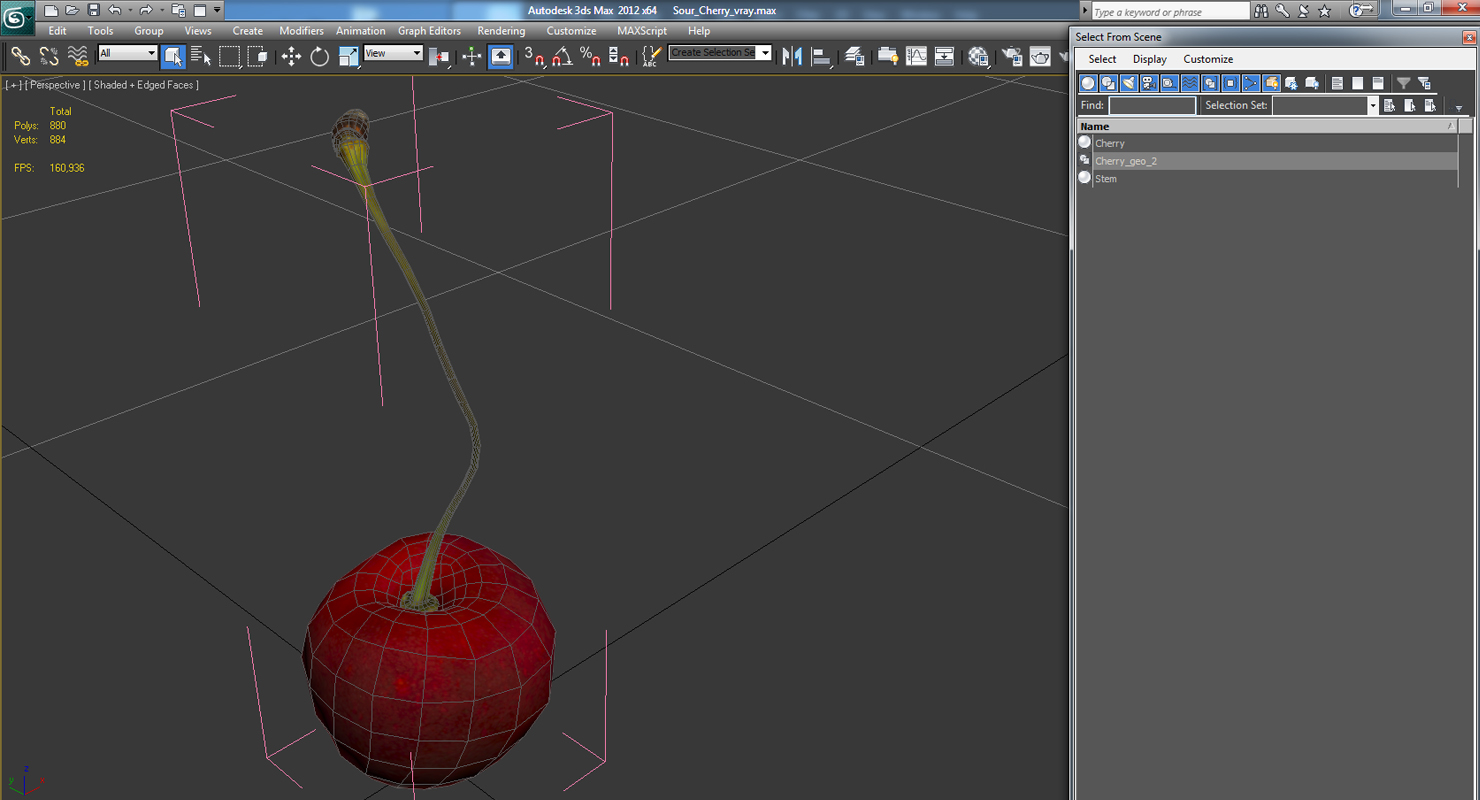Screen dimensions: 1480x800
Task: Click the binoculars search icon
Action: 1261,11
